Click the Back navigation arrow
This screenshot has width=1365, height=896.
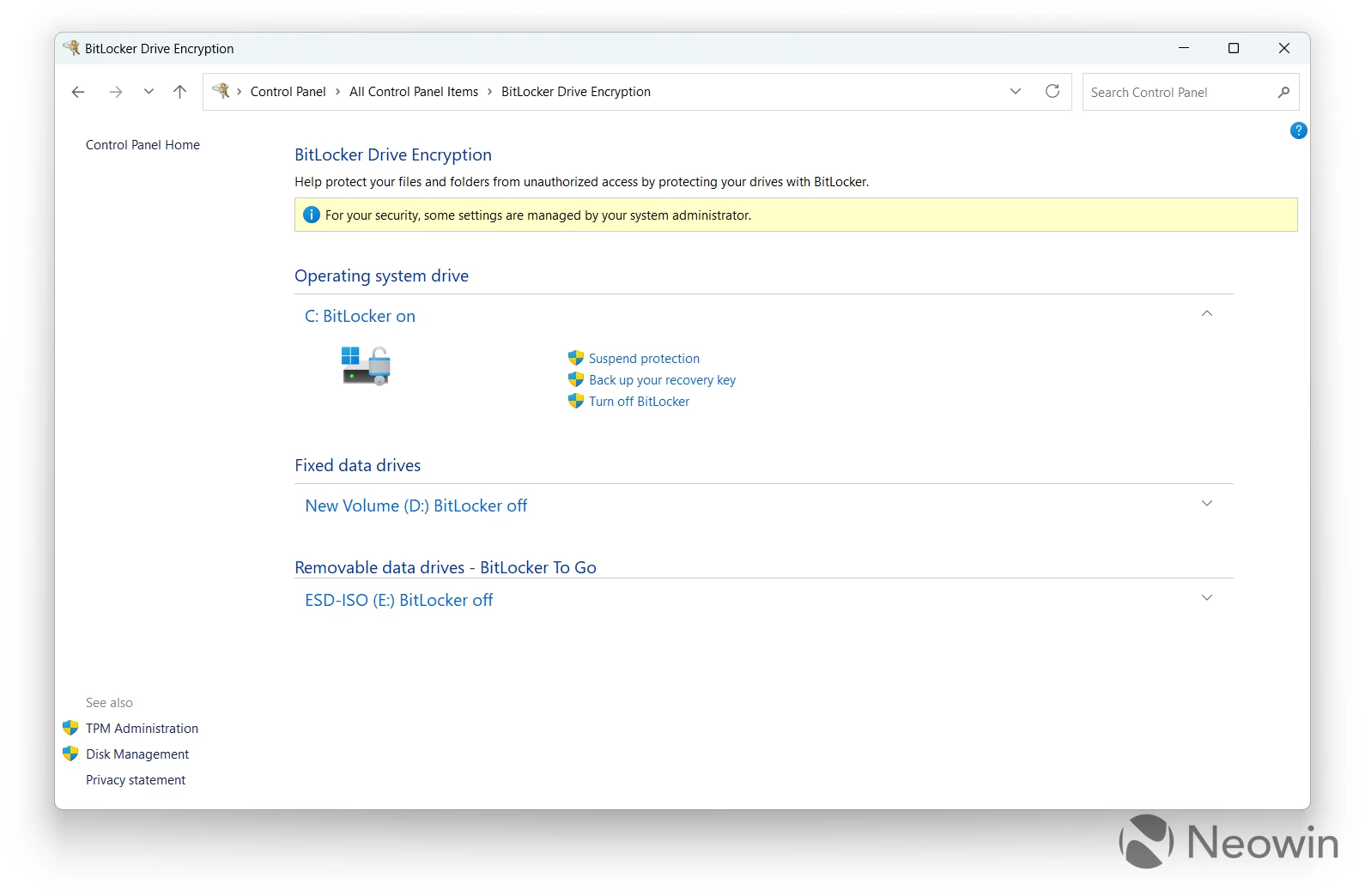coord(78,92)
